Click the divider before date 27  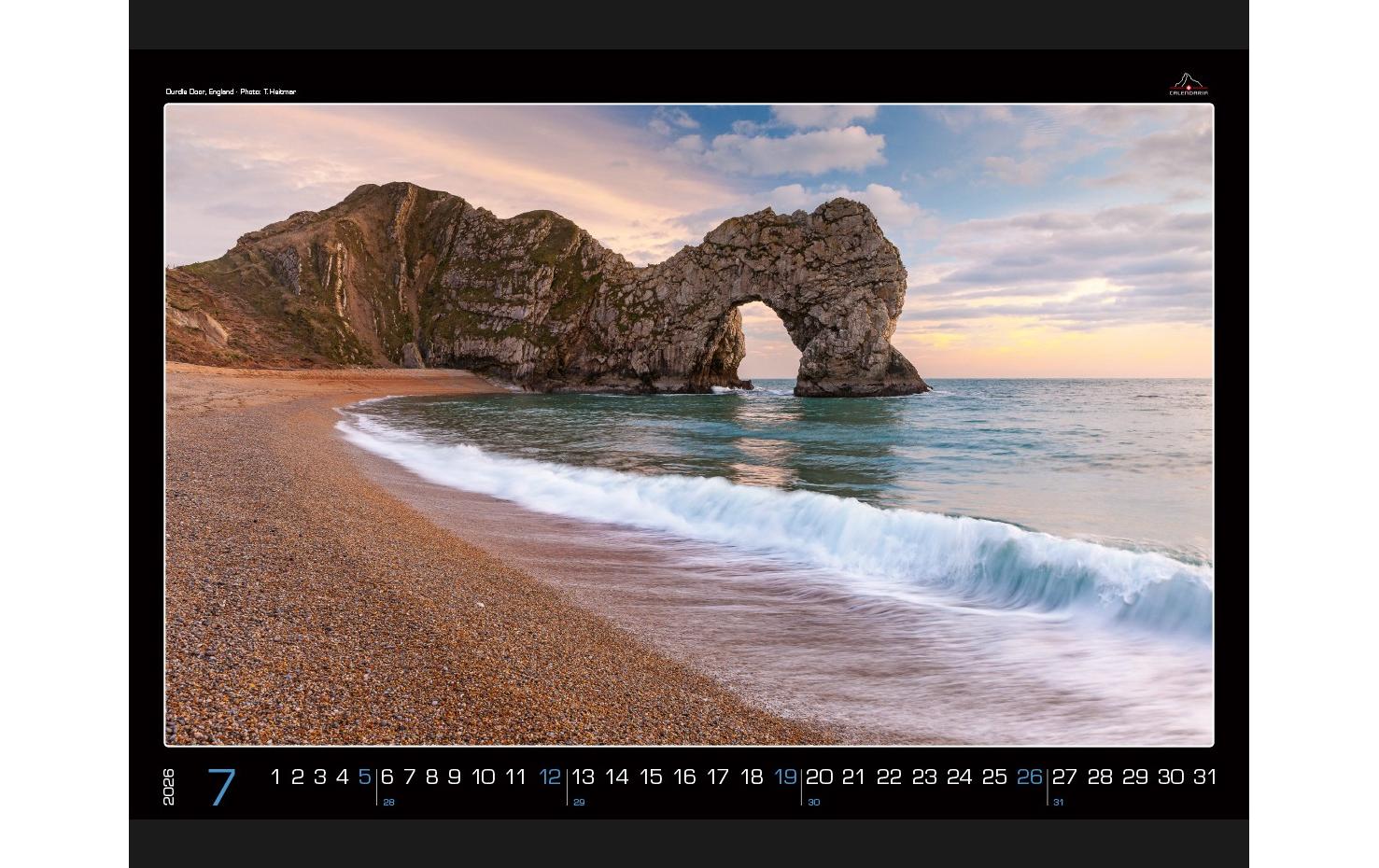[1047, 784]
